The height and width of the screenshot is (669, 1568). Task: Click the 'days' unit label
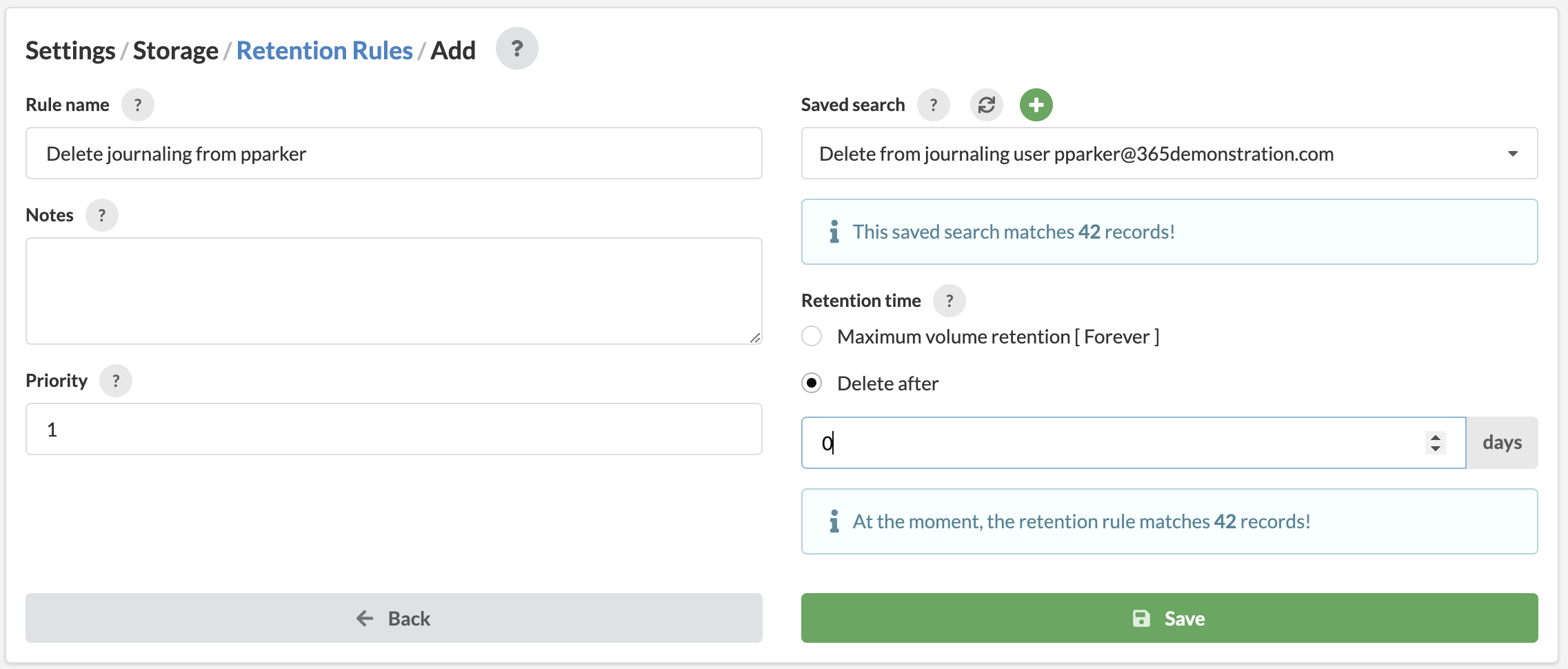1502,443
